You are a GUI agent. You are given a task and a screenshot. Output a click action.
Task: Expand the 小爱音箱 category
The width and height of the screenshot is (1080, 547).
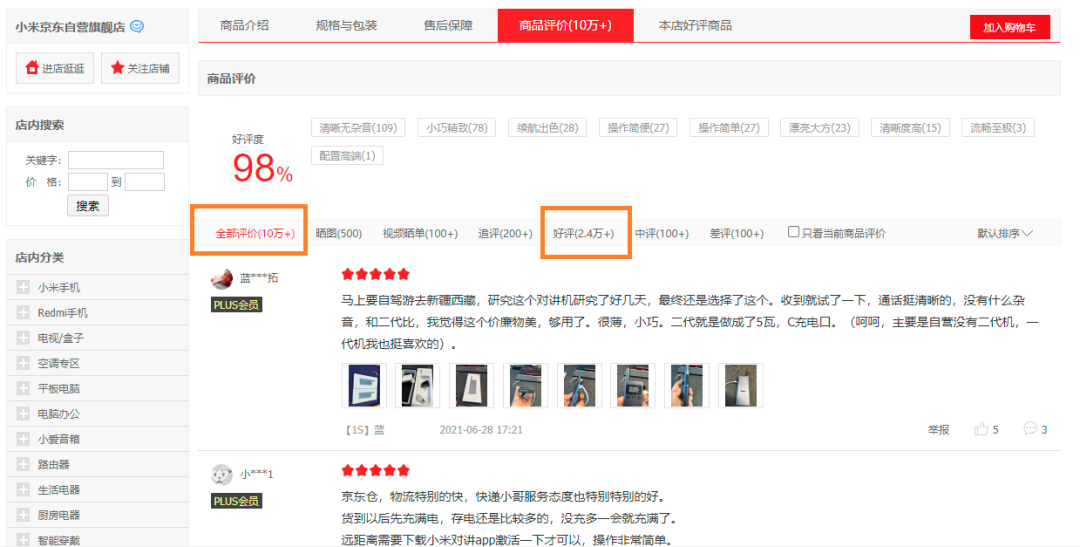coord(23,439)
